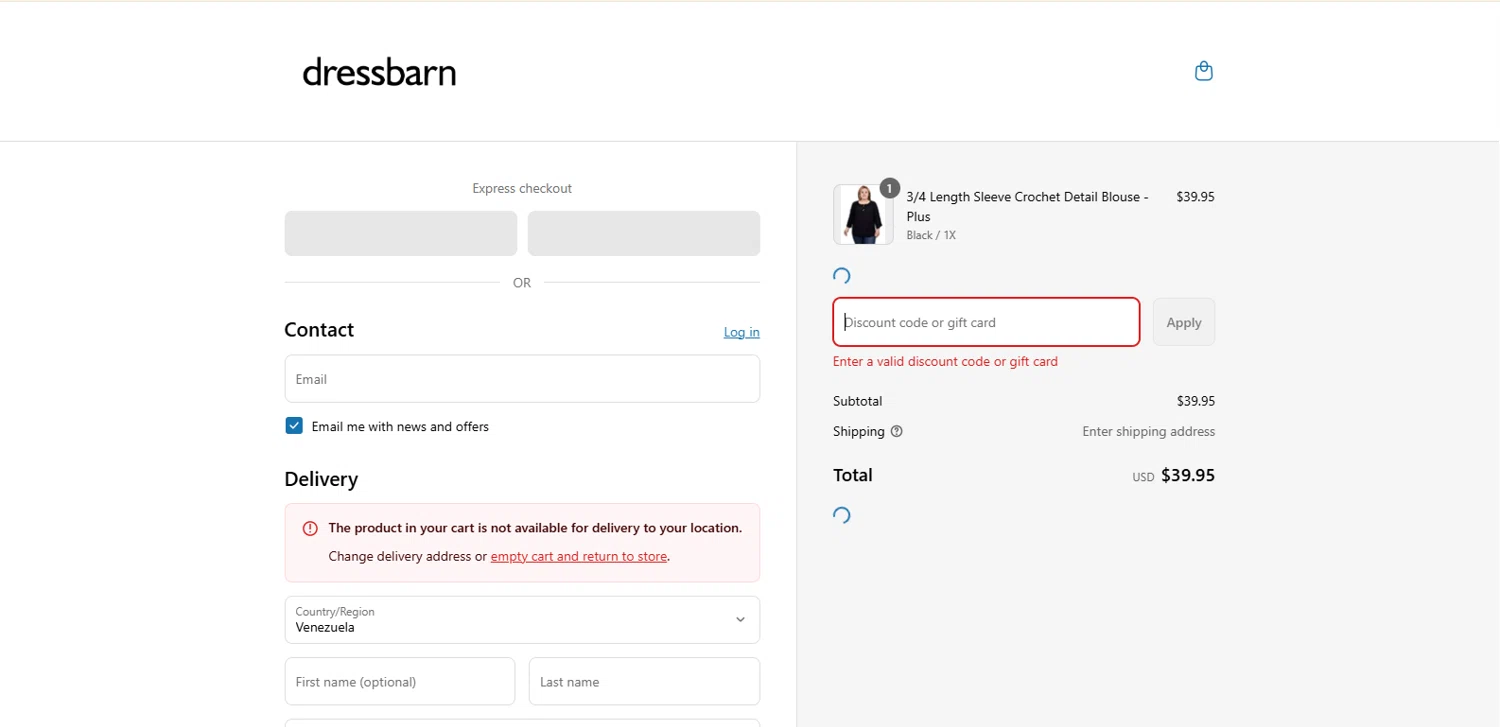The image size is (1500, 727).
Task: Click the Contact heading
Action: (x=319, y=330)
